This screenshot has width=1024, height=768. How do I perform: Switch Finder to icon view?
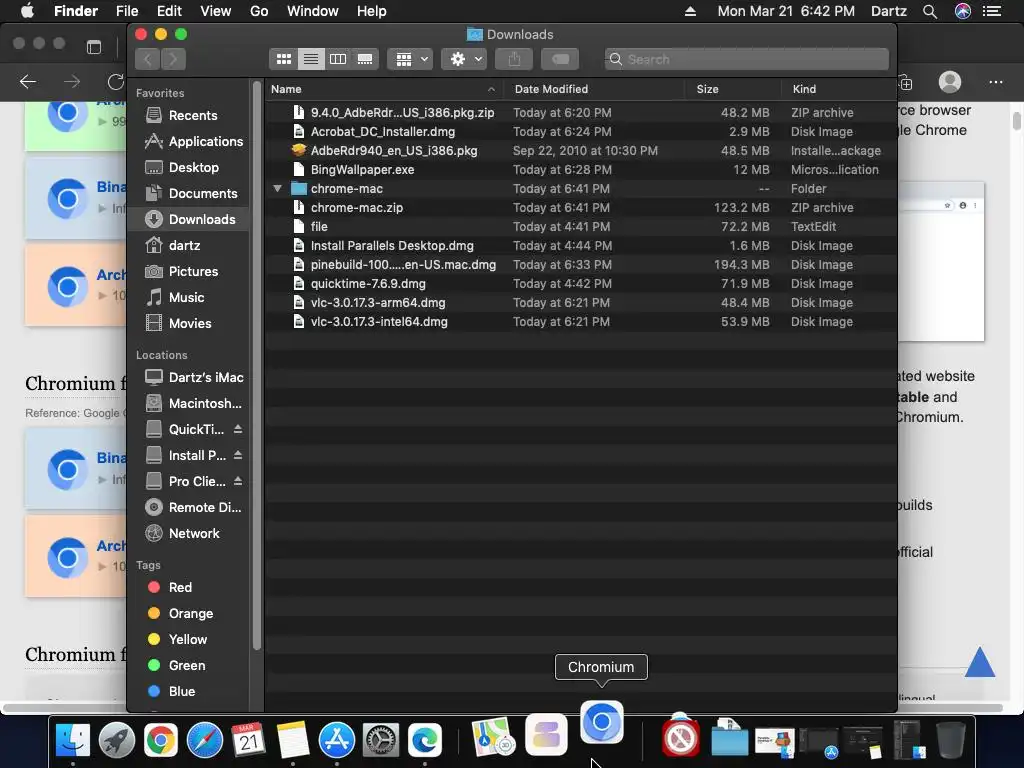tap(283, 59)
